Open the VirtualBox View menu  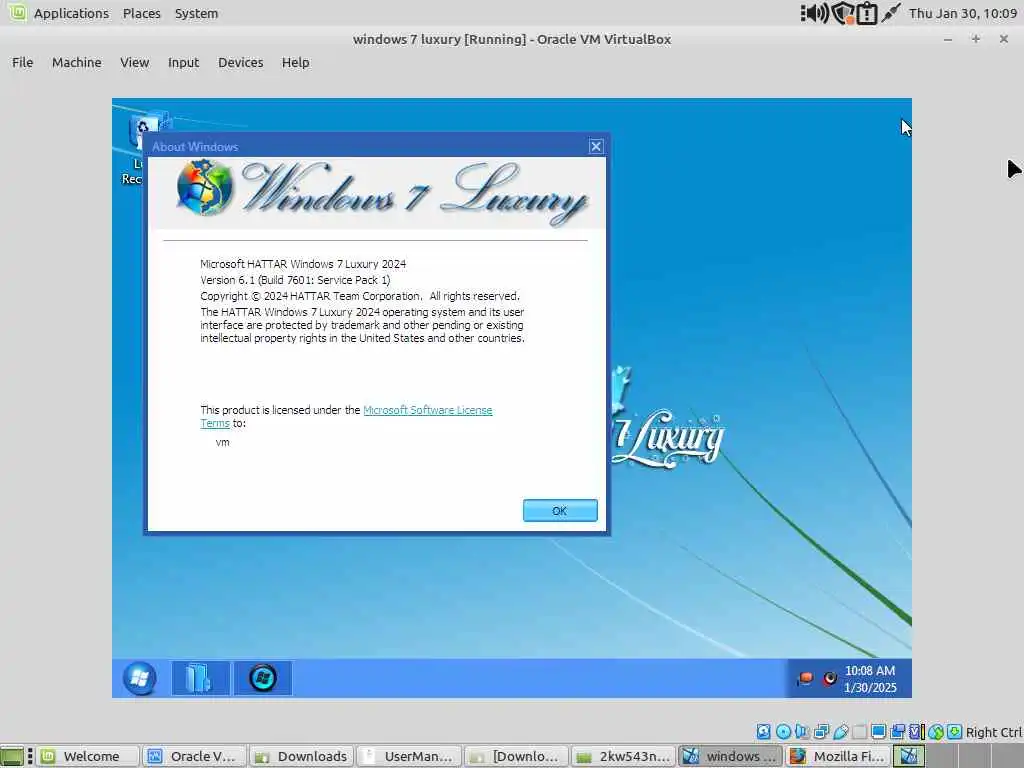tap(135, 63)
